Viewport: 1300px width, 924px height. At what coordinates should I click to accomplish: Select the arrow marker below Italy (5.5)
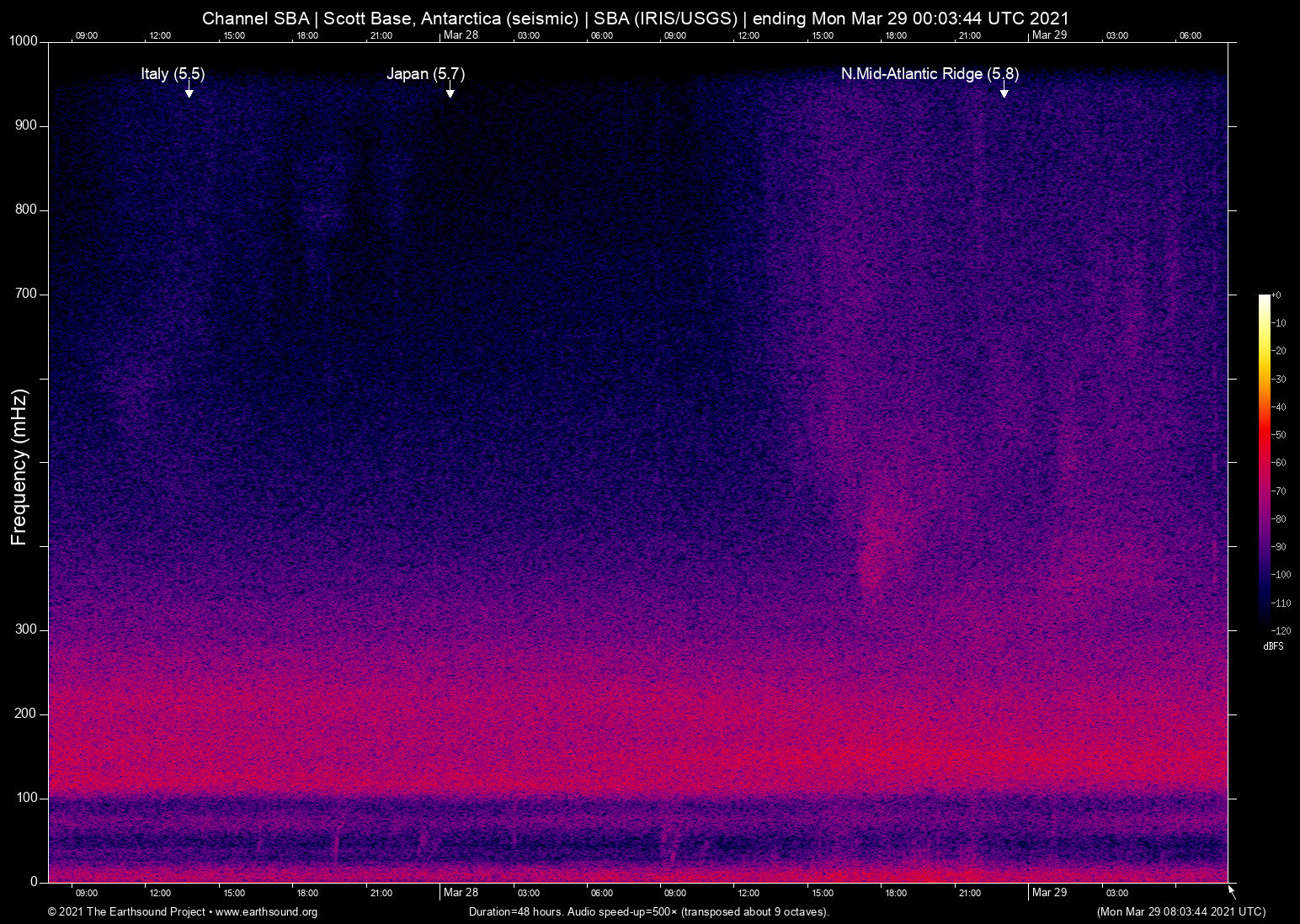(x=189, y=90)
